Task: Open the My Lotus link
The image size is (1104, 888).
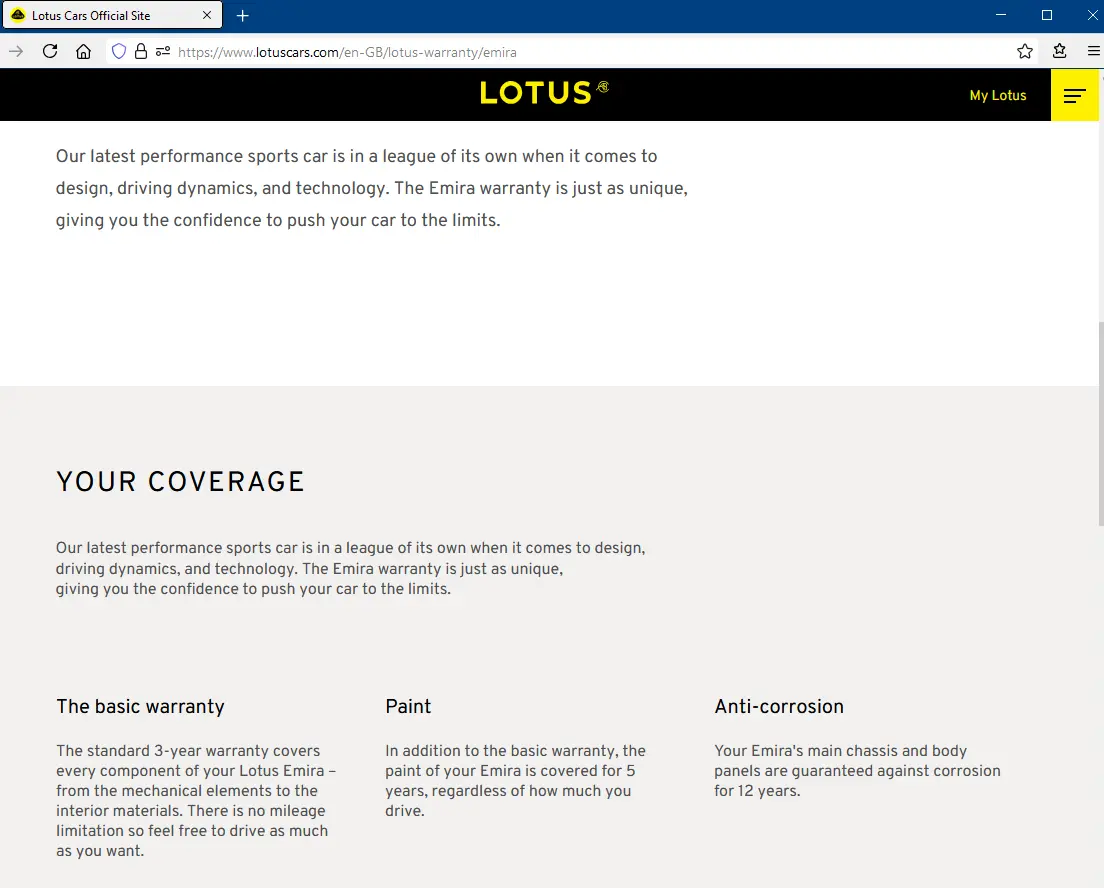Action: point(998,95)
